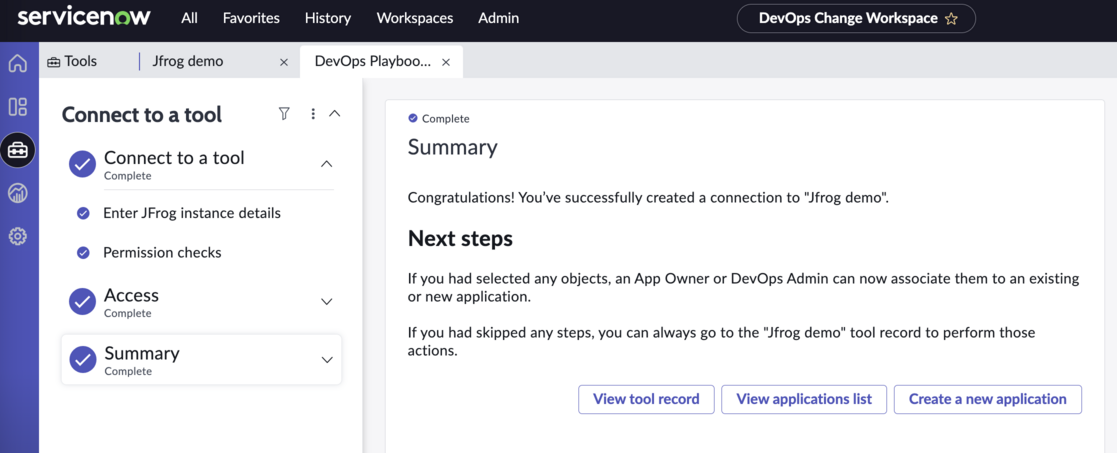Select the Summary stage card title

point(142,353)
